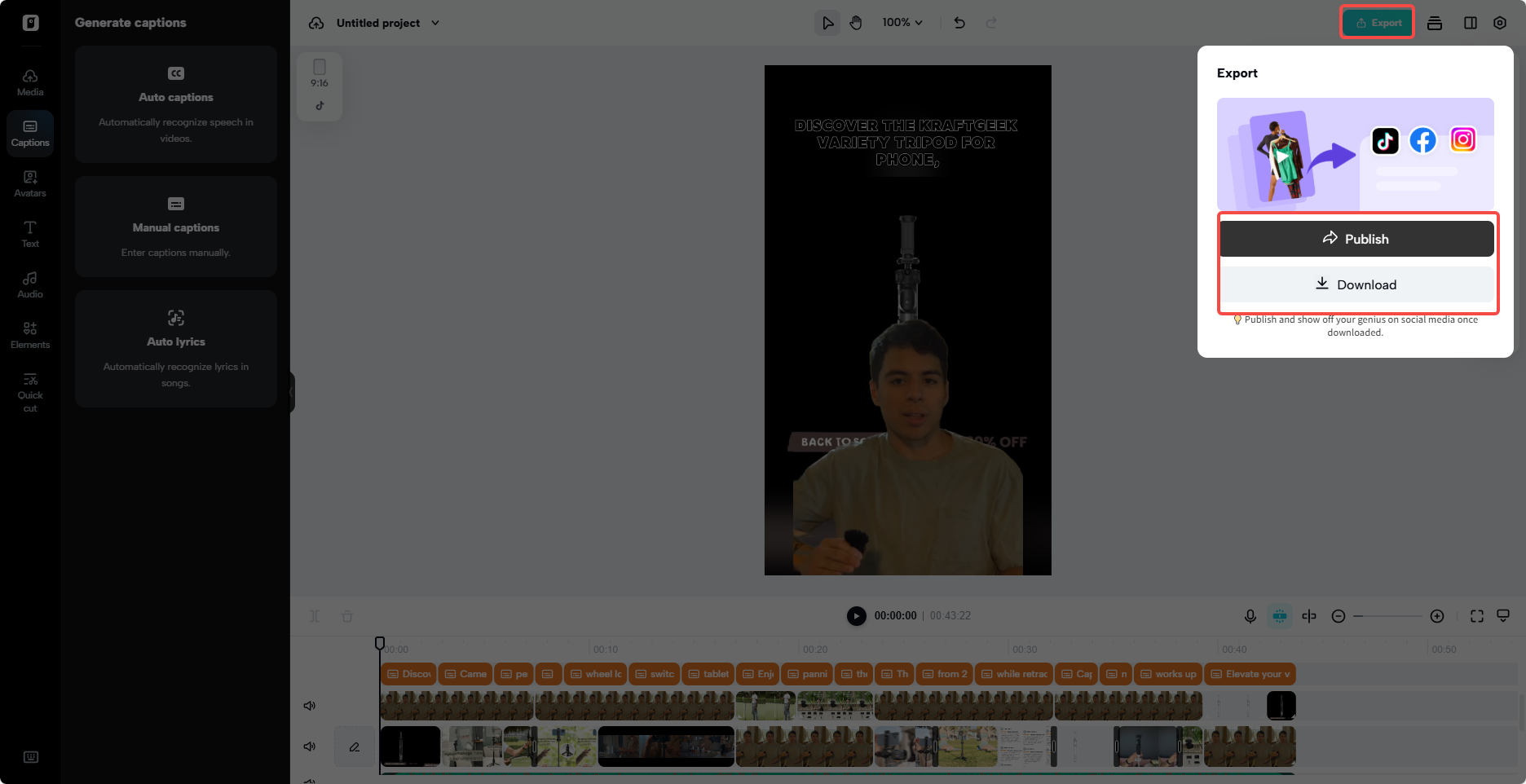Image resolution: width=1526 pixels, height=784 pixels.
Task: Mute the video track speaker
Action: 310,746
